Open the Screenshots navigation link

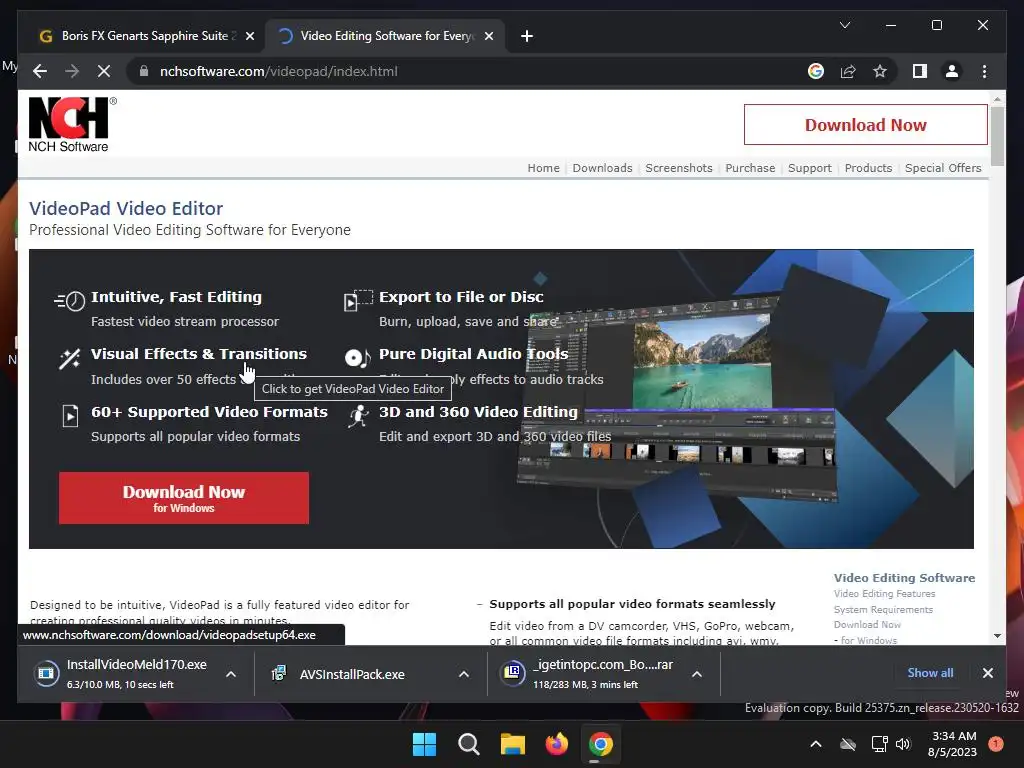click(x=679, y=168)
